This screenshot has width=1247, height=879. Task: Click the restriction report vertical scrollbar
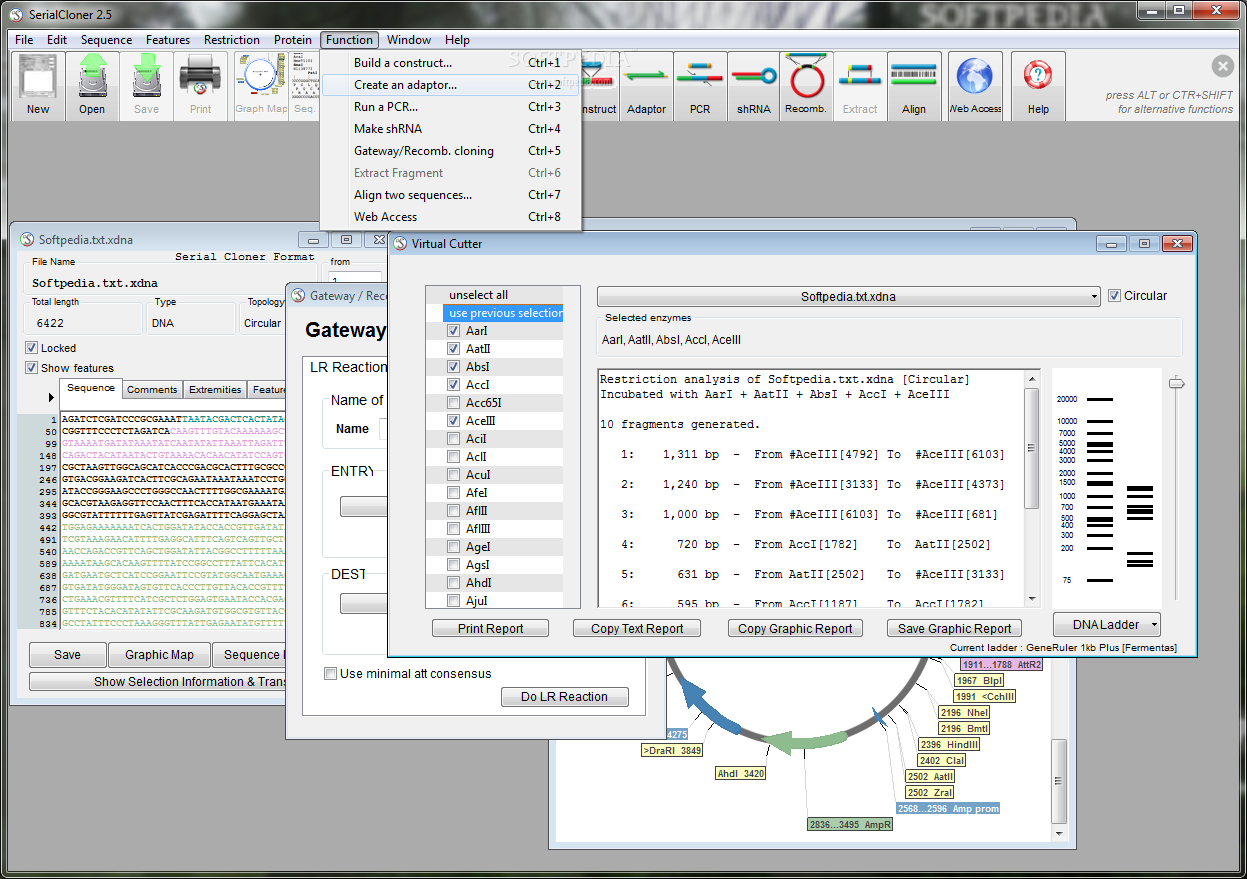pos(1032,488)
